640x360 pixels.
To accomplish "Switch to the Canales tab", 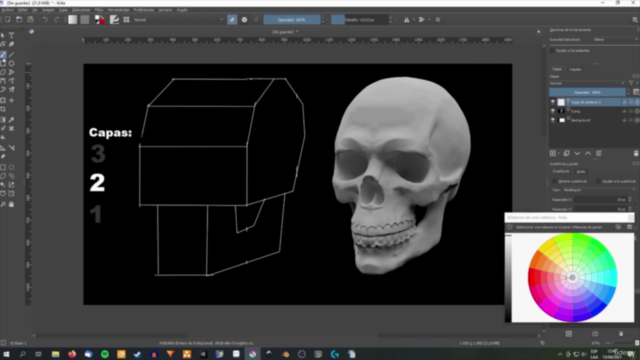I will [575, 69].
